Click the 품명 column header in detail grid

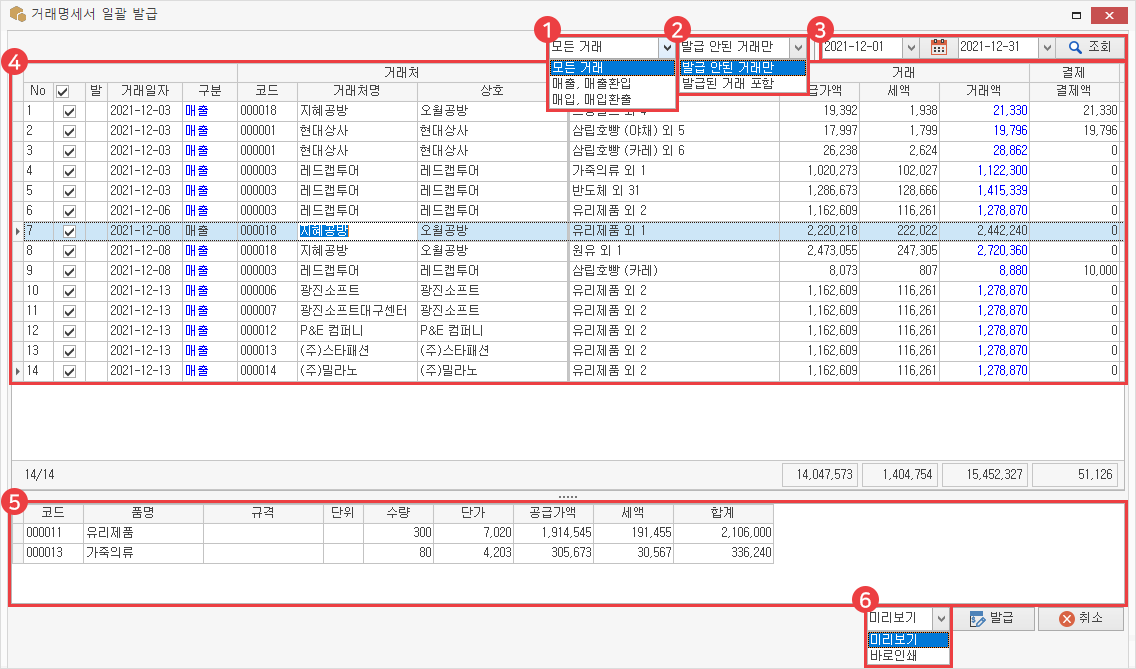coord(143,513)
